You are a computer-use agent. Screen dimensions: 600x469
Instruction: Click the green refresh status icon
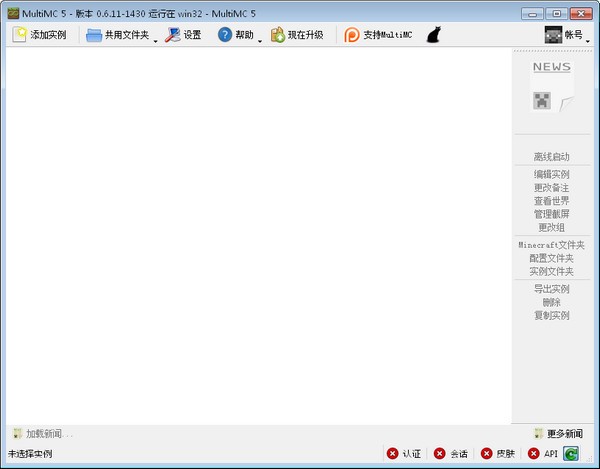pyautogui.click(x=571, y=453)
